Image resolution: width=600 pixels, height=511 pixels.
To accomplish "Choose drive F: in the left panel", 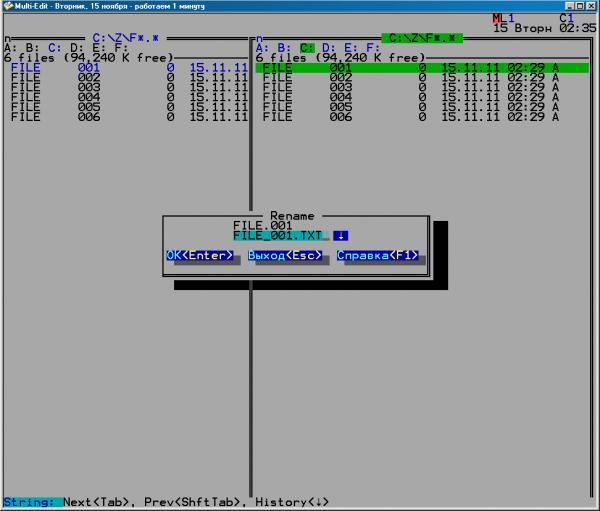I will coord(120,47).
